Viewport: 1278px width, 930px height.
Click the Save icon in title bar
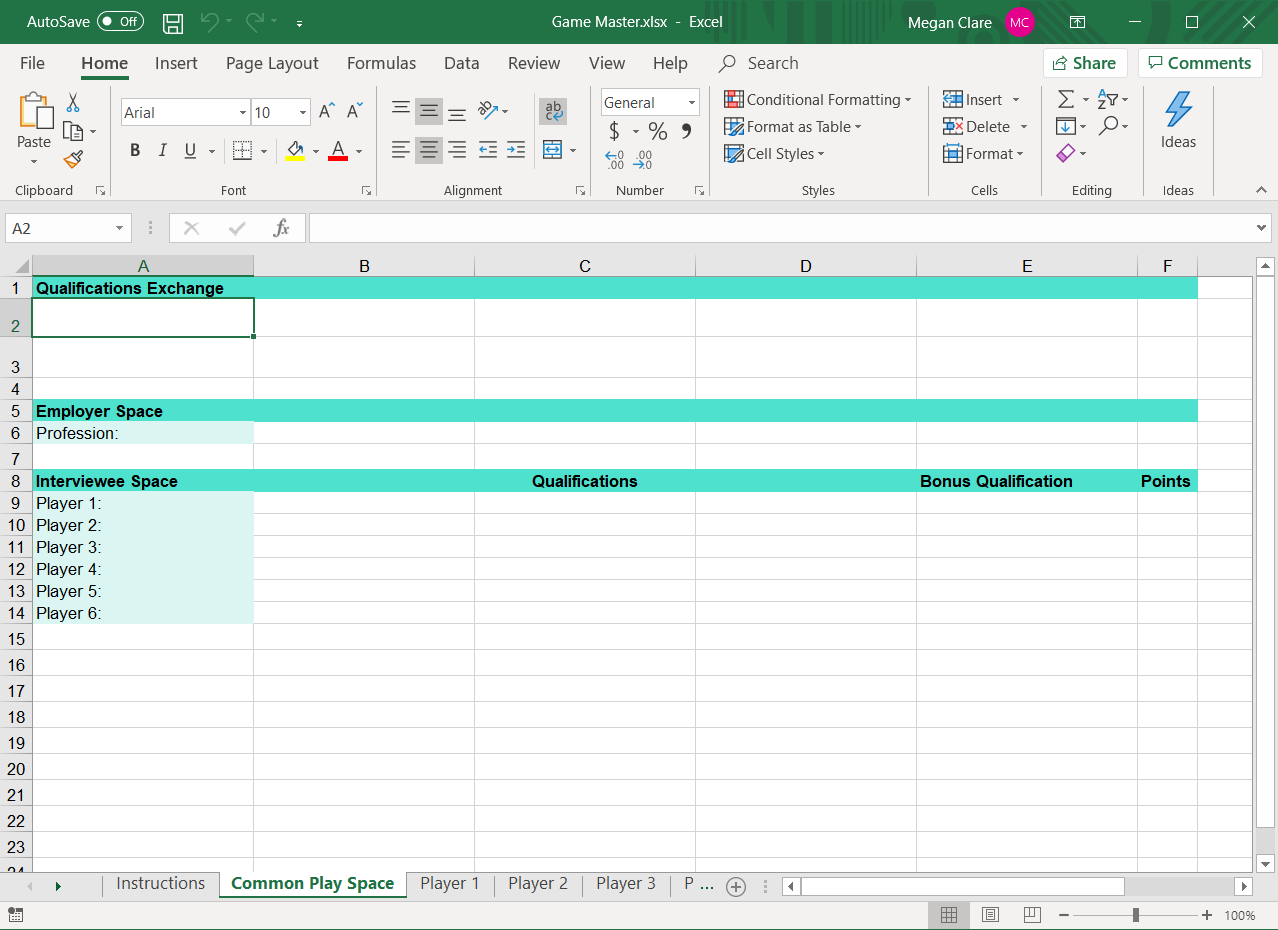pyautogui.click(x=173, y=22)
